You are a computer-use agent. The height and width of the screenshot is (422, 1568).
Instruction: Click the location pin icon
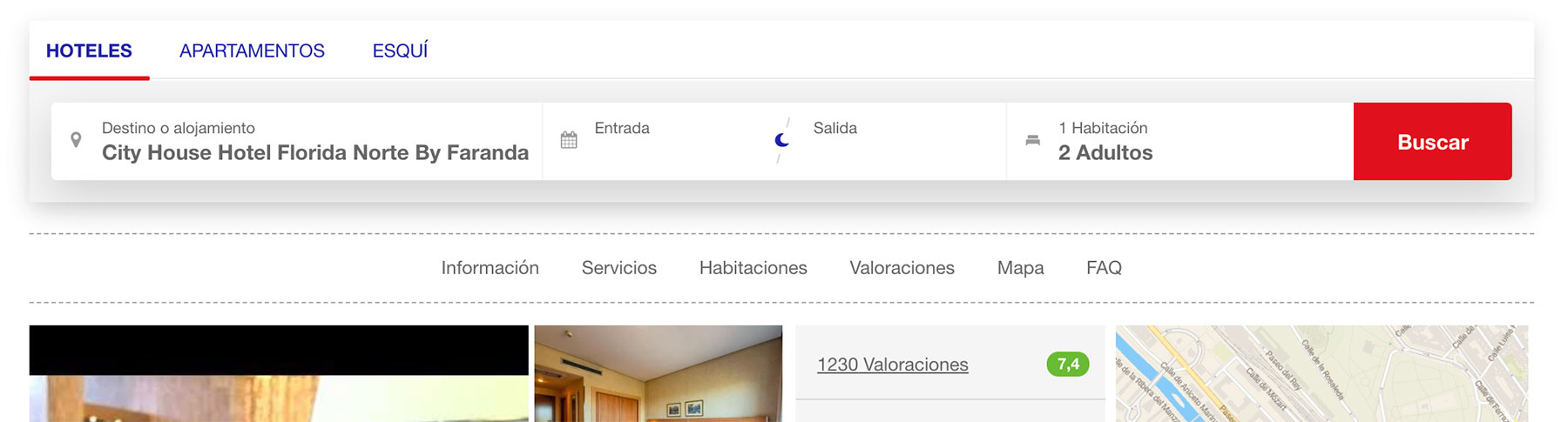pos(76,140)
